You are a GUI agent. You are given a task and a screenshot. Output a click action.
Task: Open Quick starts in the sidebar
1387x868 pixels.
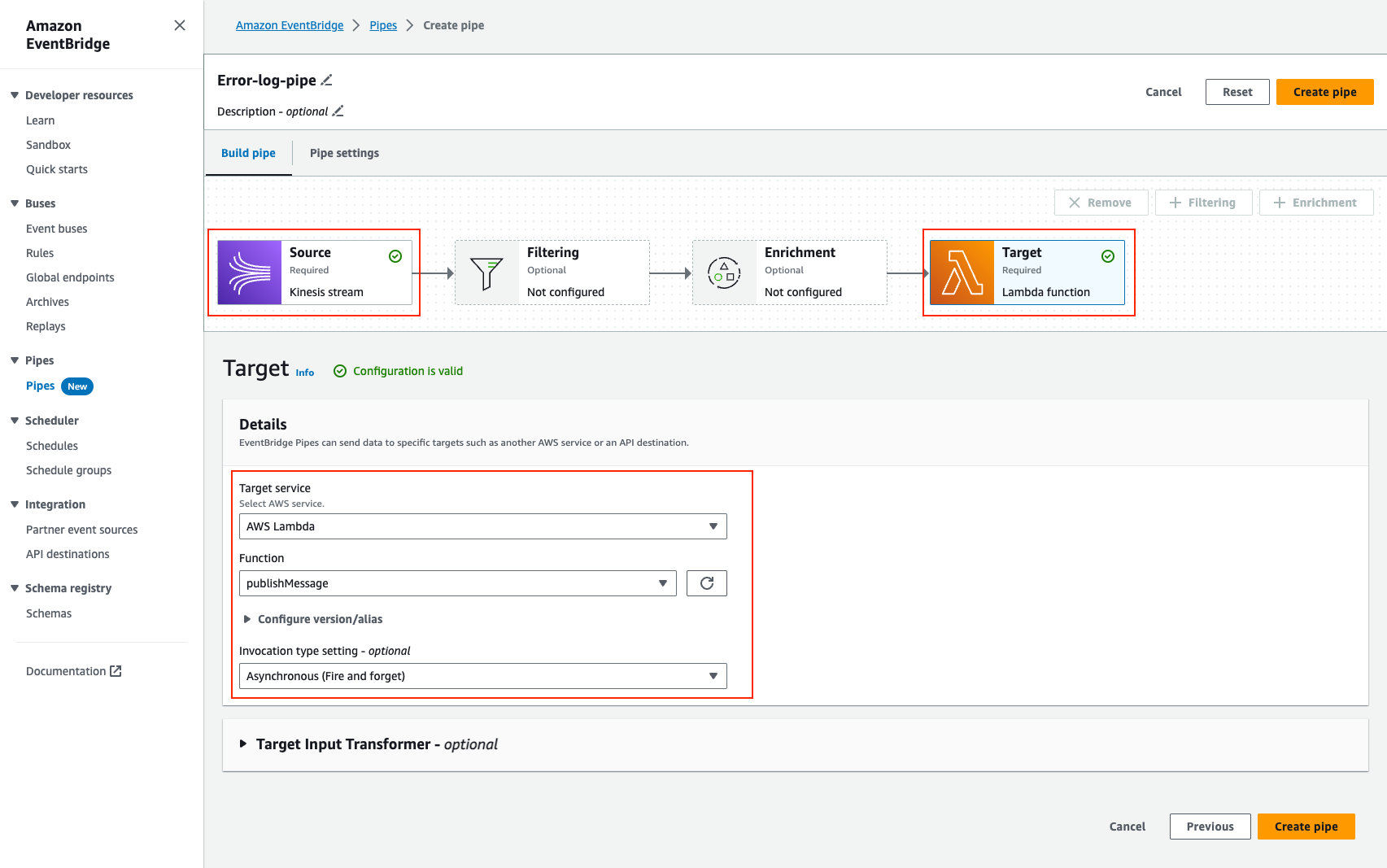click(x=57, y=169)
